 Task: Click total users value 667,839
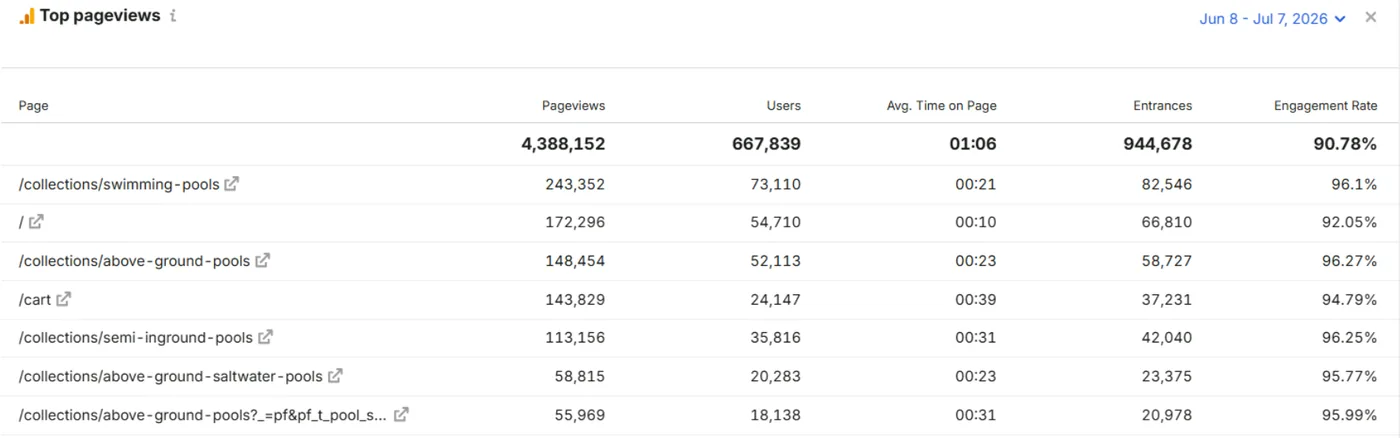click(766, 144)
